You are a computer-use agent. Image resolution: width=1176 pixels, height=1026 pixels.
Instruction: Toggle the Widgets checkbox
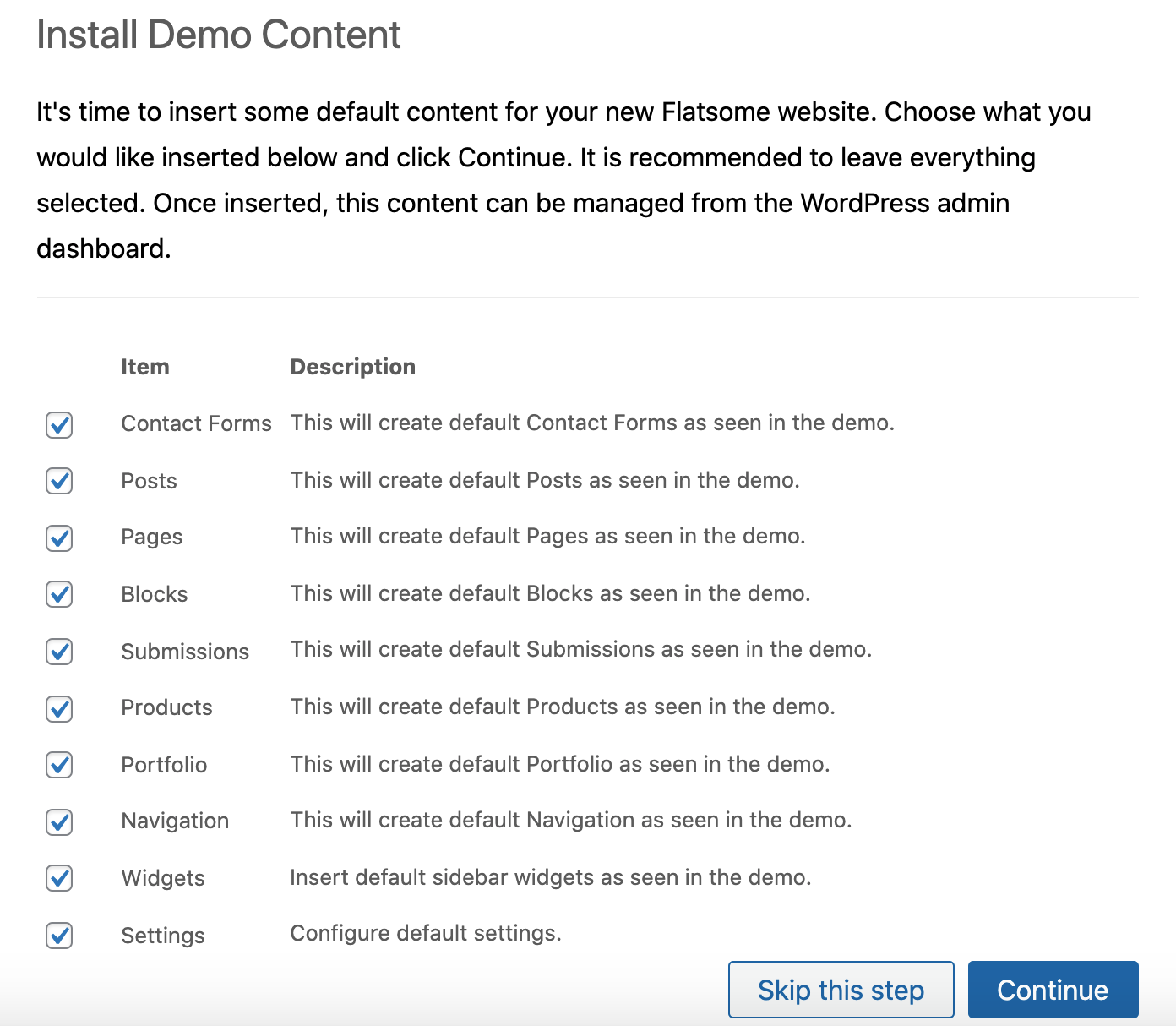59,878
